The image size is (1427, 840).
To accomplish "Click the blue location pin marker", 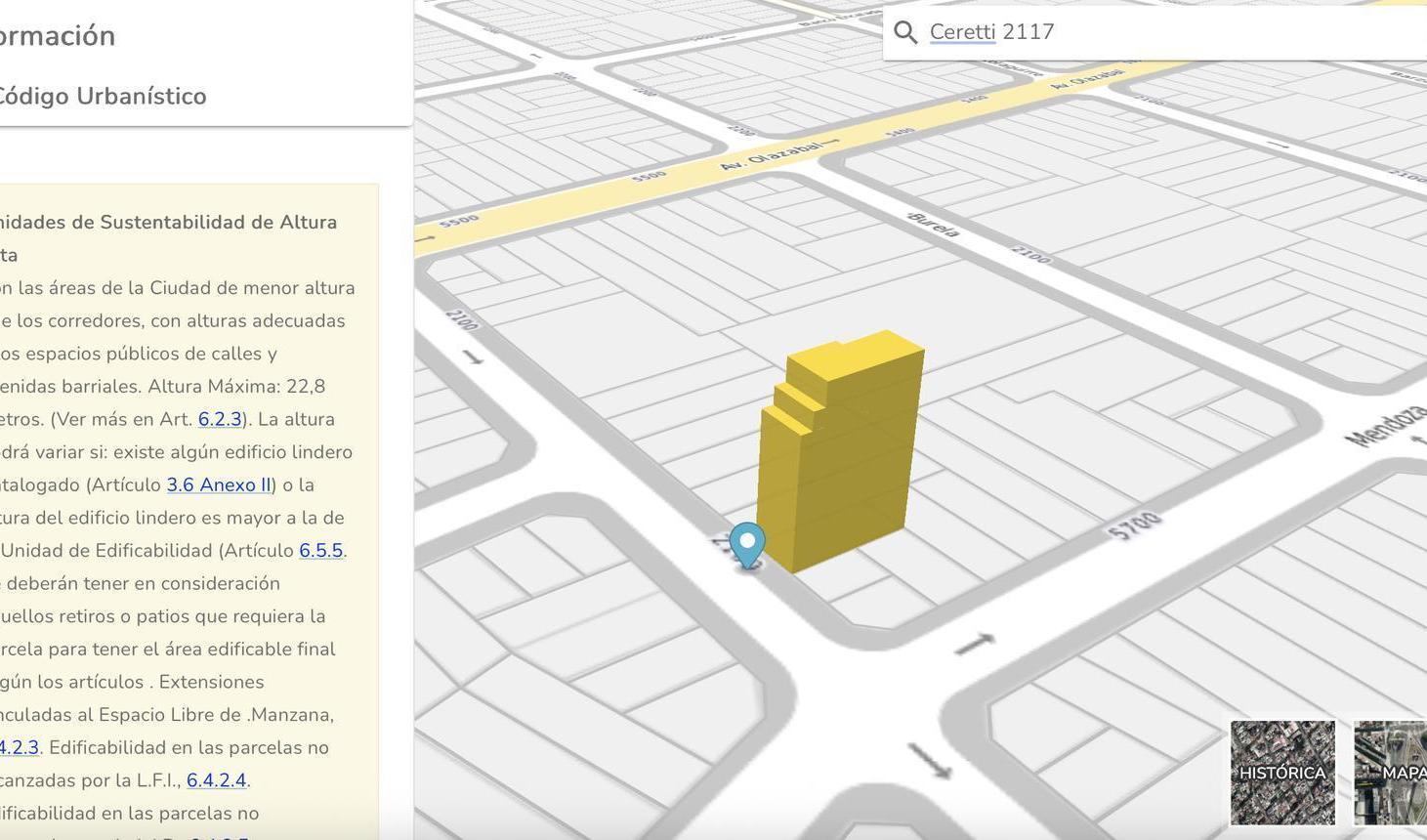I will (747, 545).
